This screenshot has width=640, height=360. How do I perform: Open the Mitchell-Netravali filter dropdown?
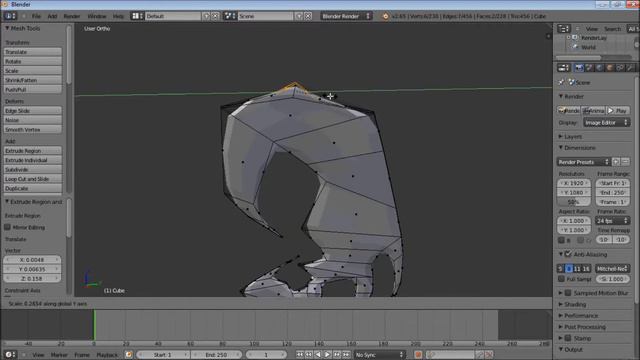click(x=612, y=269)
